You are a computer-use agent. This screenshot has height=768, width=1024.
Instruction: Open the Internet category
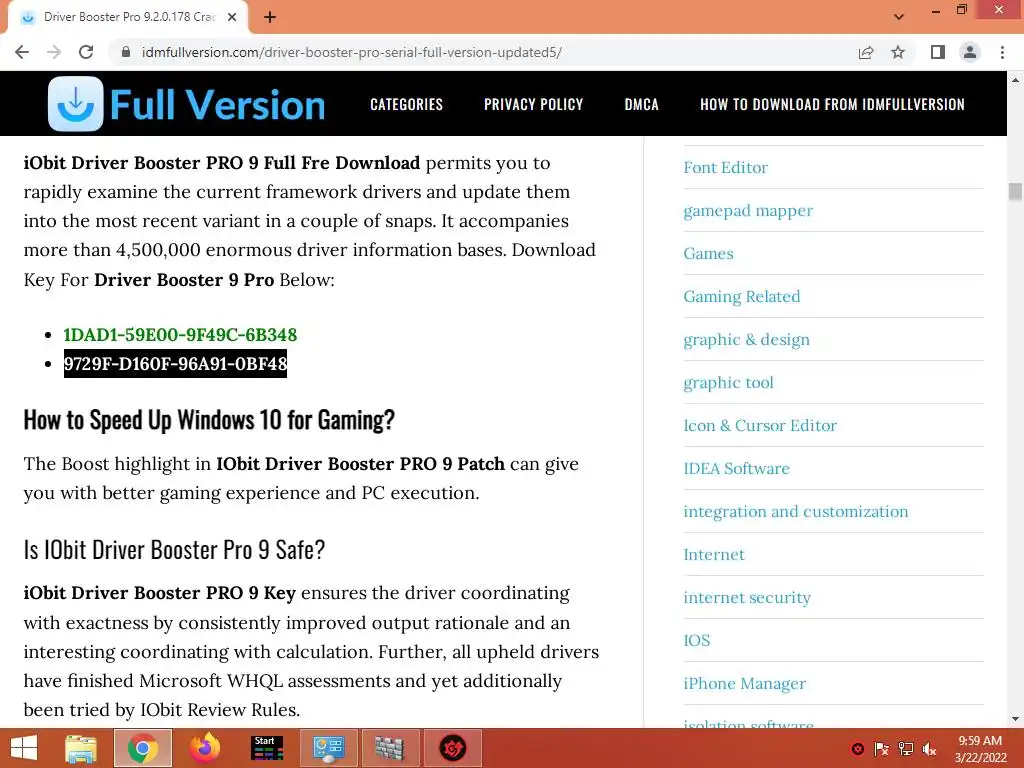714,554
